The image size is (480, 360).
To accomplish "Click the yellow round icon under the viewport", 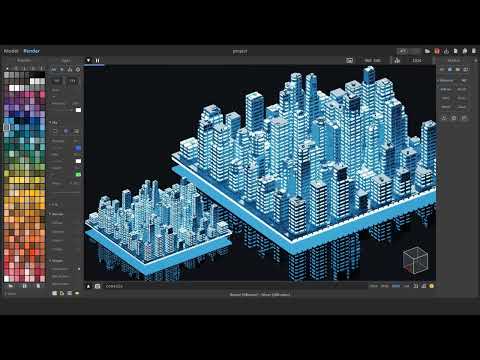I will coord(432,286).
